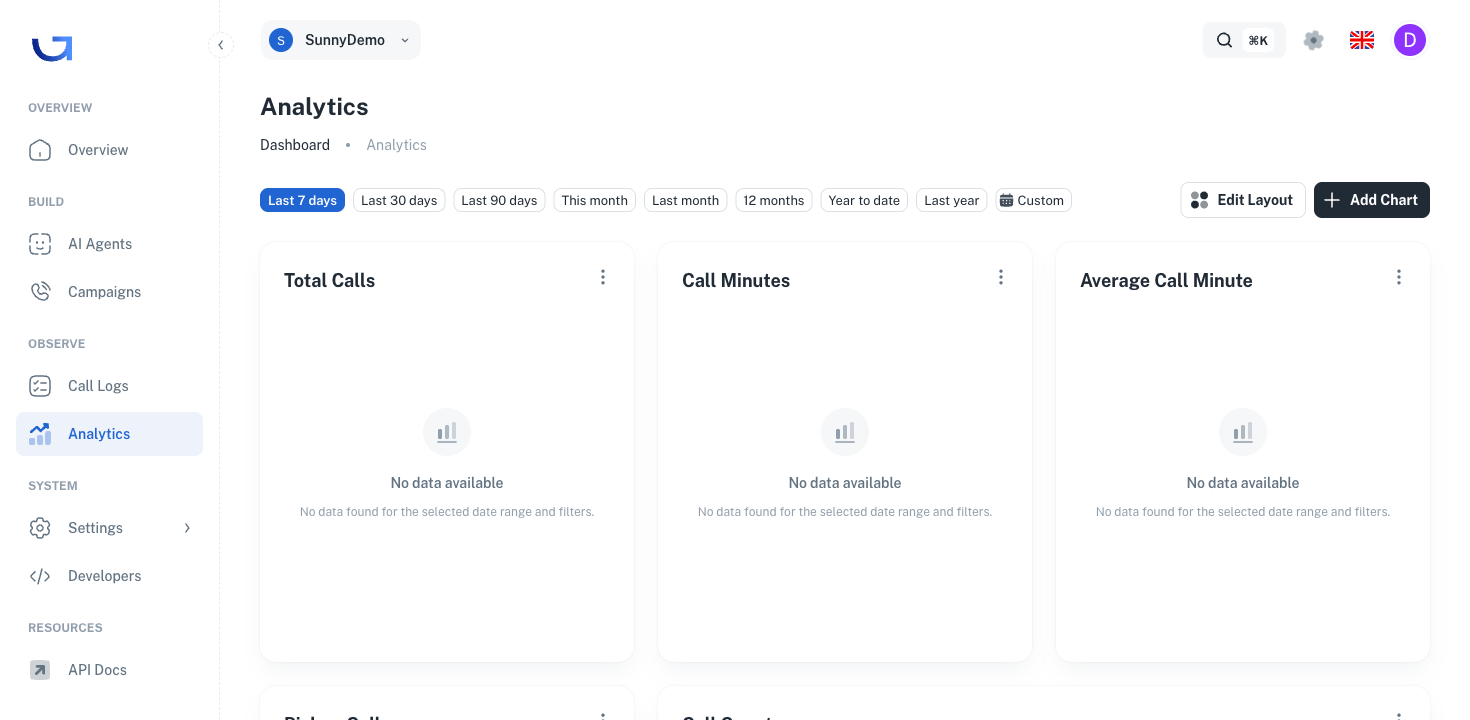Open the user avatar D menu

(x=1410, y=40)
